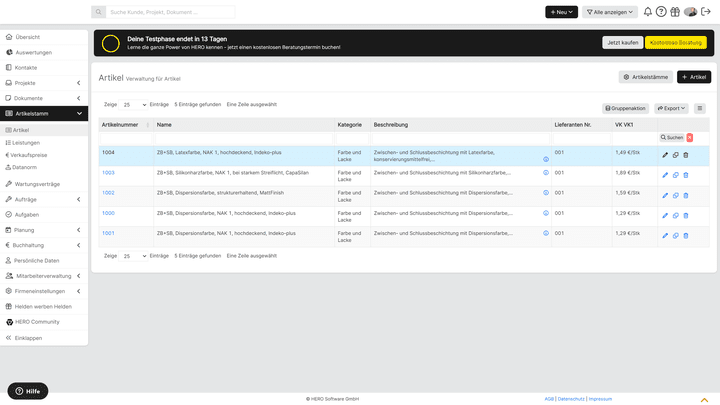Open the Neu dropdown
This screenshot has width=720, height=405.
[x=561, y=12]
